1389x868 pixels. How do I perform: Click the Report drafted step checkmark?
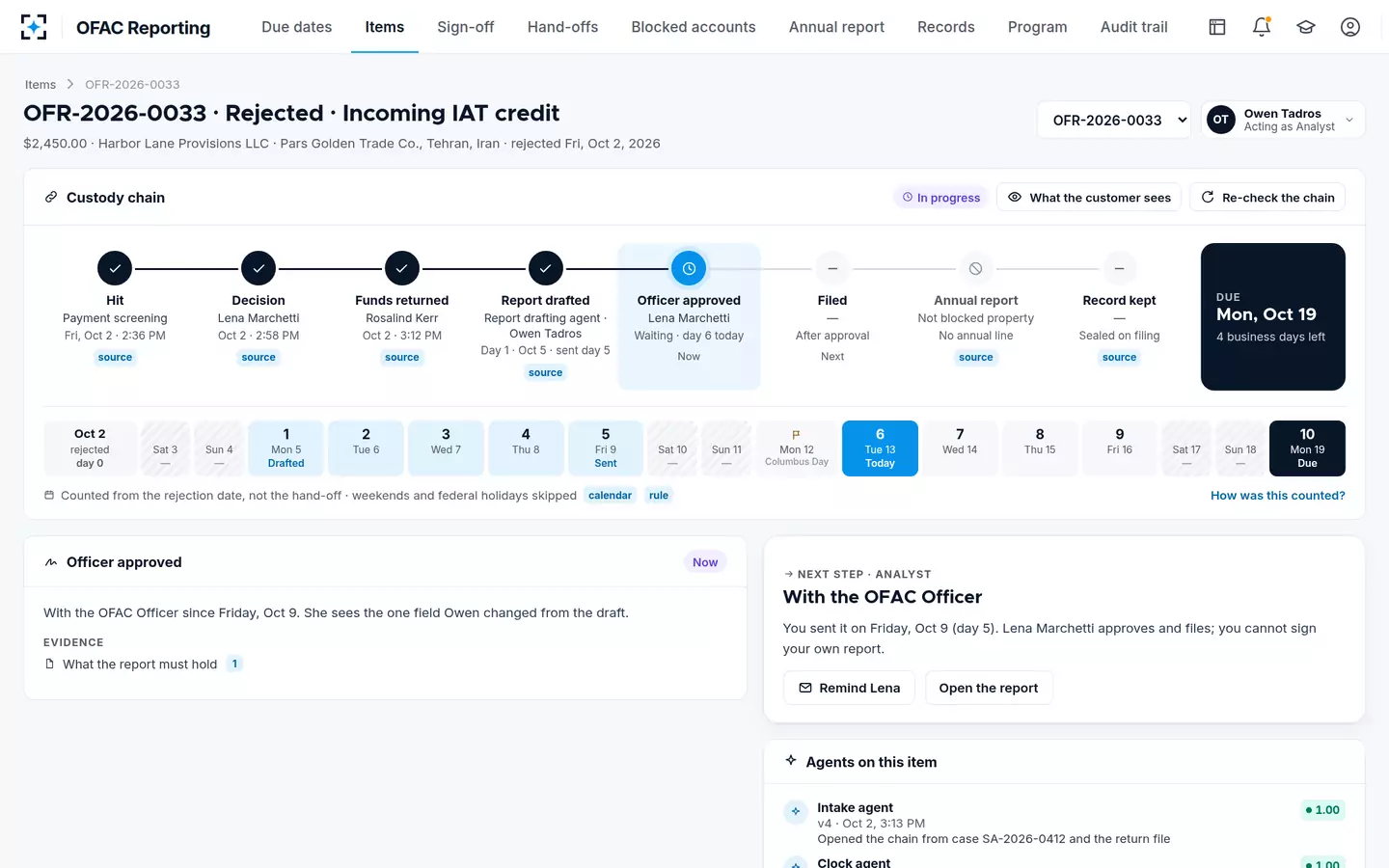pyautogui.click(x=546, y=268)
